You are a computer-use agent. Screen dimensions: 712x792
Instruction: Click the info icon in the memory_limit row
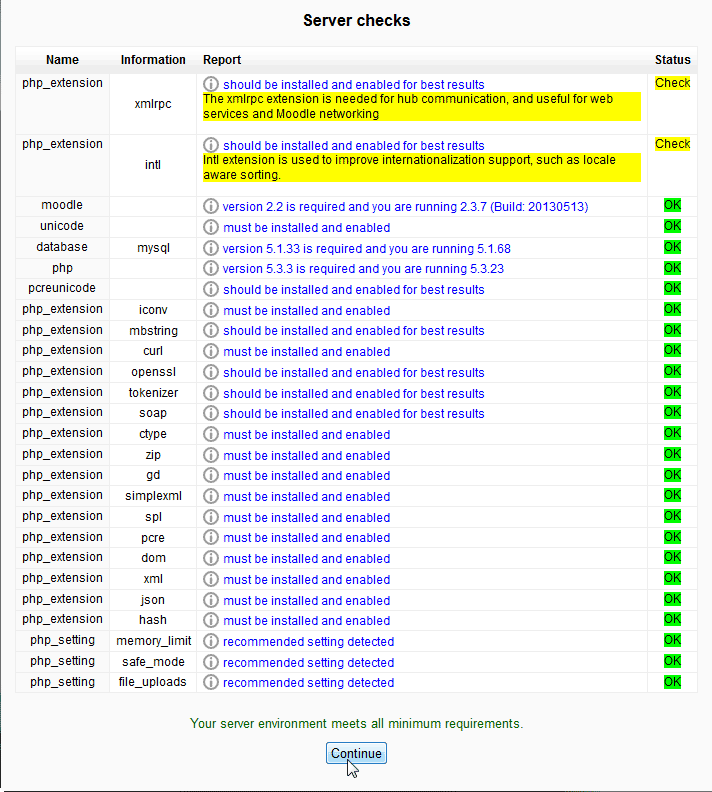(210, 641)
